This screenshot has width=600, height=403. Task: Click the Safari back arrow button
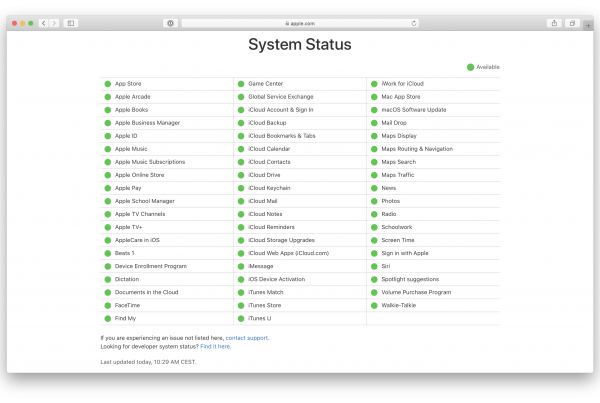(x=44, y=22)
